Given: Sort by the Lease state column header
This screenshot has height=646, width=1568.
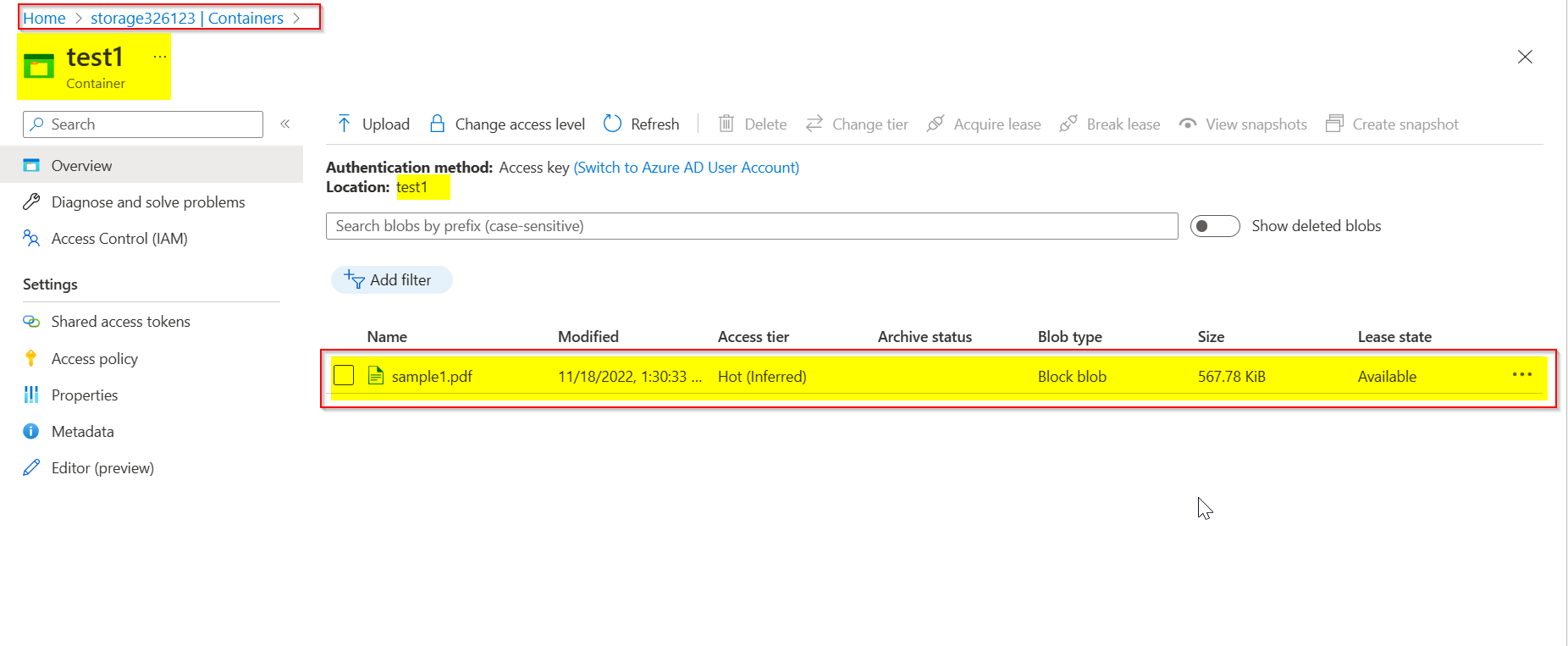Looking at the screenshot, I should [1394, 336].
